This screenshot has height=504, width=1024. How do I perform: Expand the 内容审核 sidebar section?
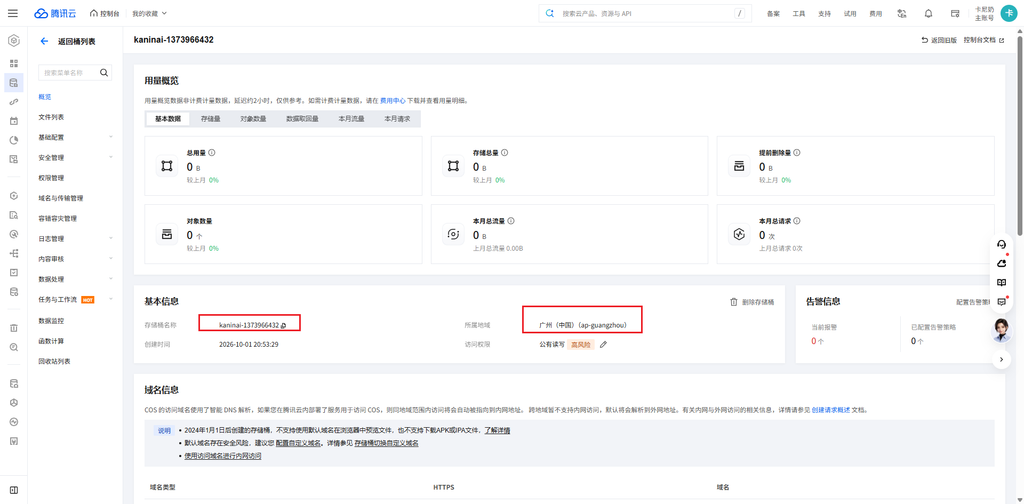pyautogui.click(x=75, y=259)
